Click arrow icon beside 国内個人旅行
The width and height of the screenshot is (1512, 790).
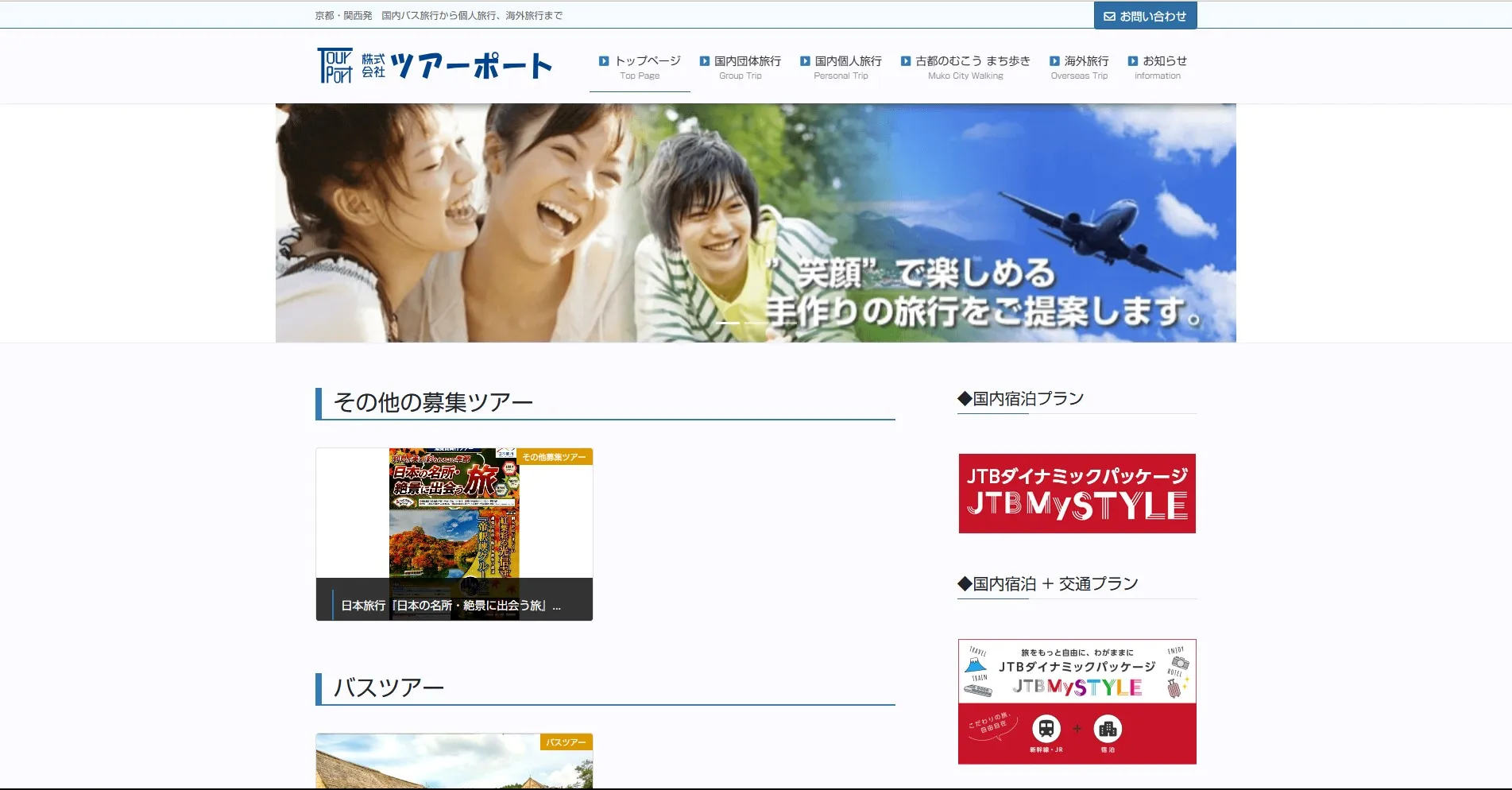(x=805, y=61)
